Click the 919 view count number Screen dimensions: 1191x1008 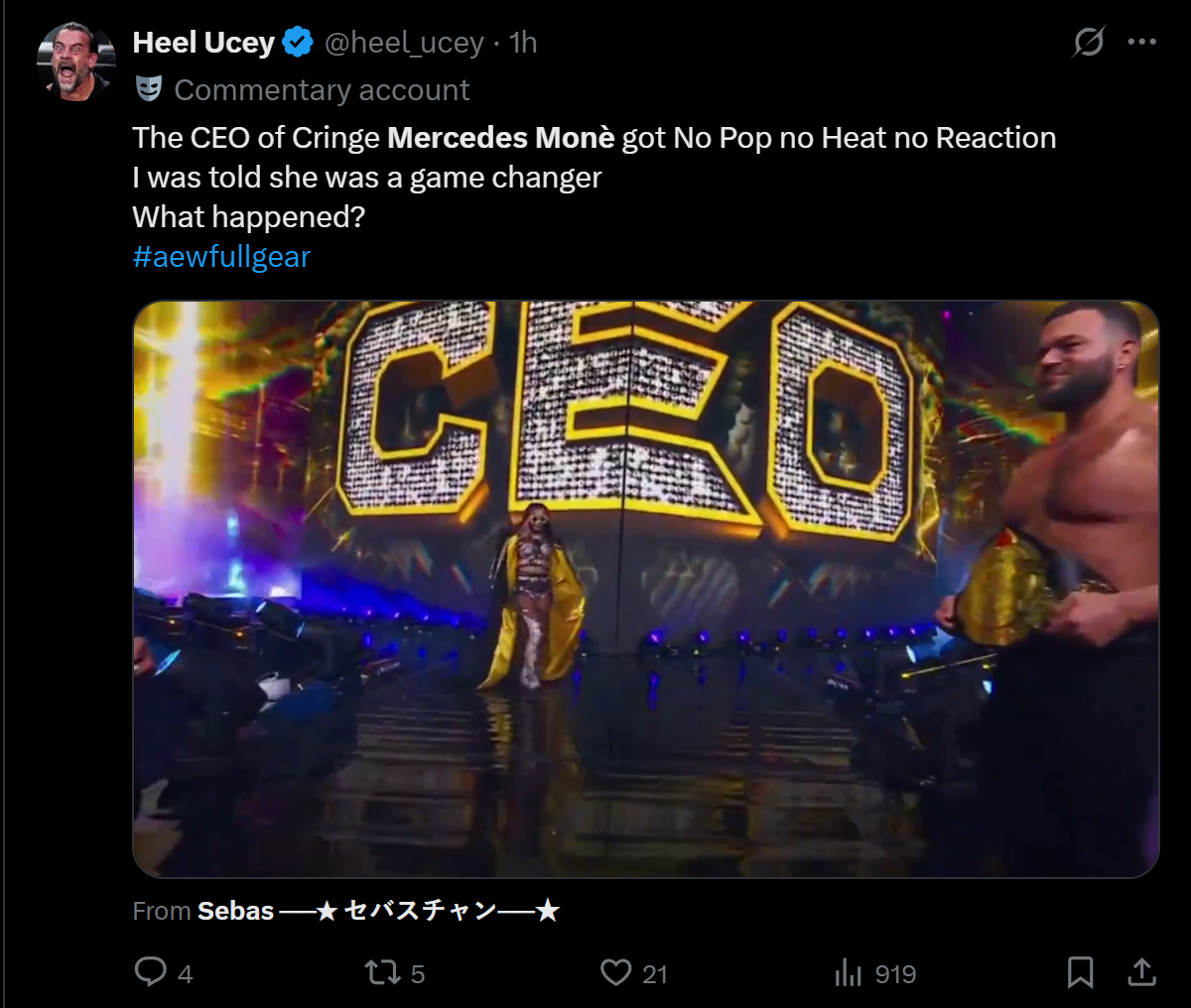click(x=895, y=974)
